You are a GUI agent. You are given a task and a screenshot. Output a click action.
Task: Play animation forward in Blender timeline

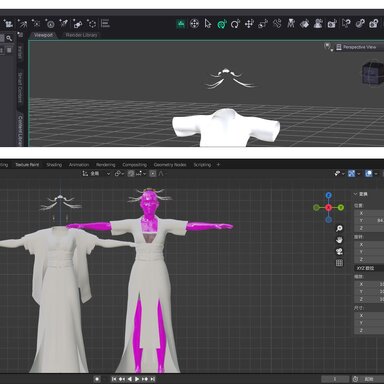pos(137,379)
